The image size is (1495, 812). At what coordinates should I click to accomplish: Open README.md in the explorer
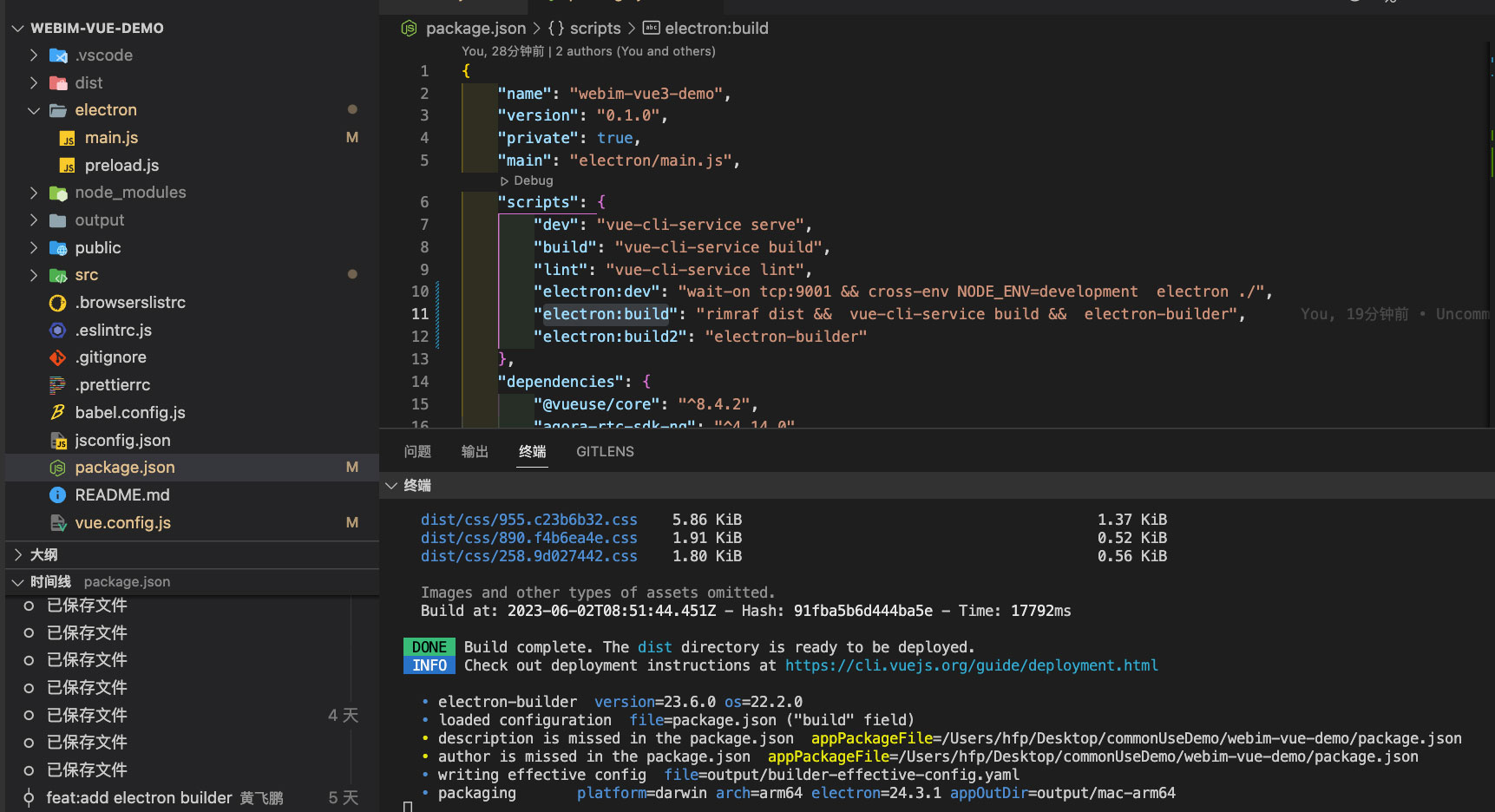(122, 495)
